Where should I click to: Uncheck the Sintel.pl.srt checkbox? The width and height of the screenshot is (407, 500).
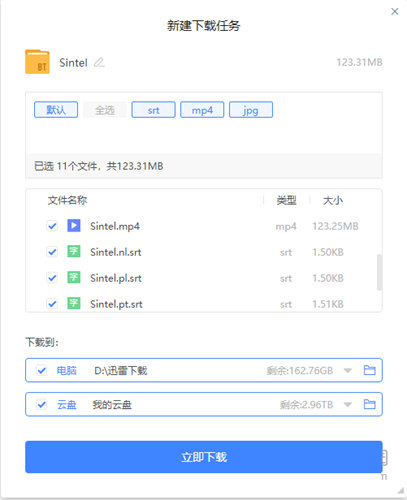click(x=52, y=278)
